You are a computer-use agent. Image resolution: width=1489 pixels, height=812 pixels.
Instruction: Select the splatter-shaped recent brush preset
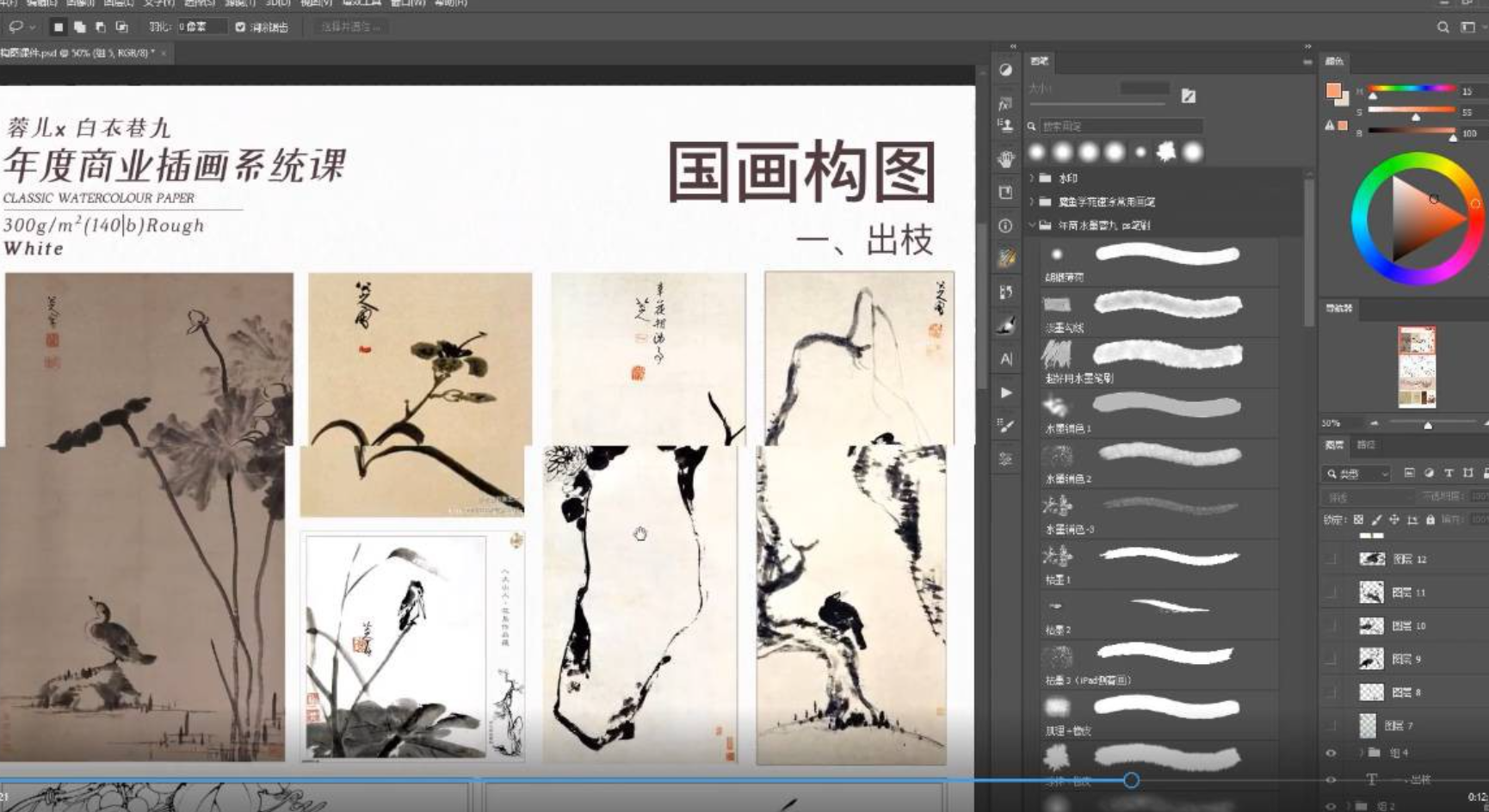coord(1166,152)
